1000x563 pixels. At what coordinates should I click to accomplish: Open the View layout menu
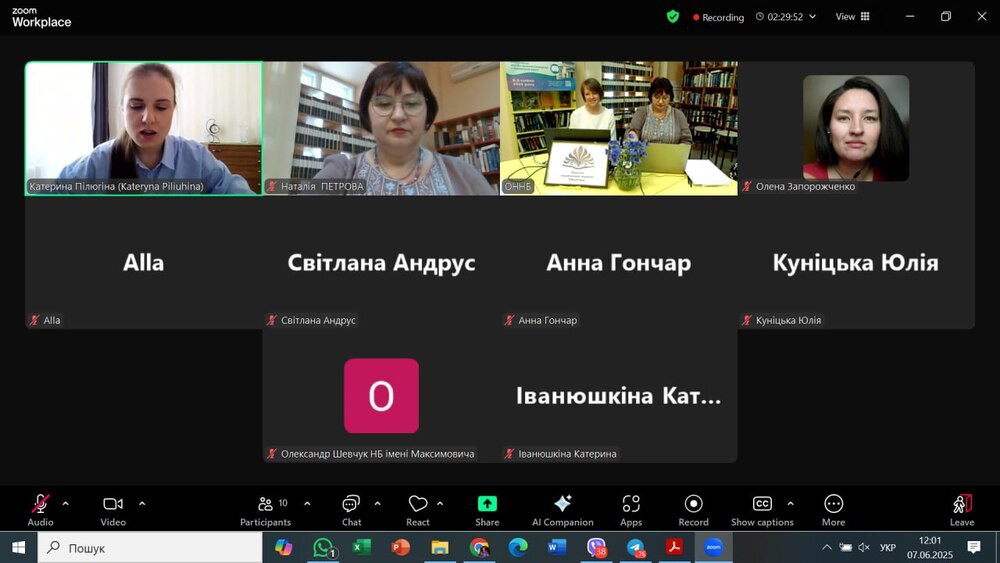(853, 17)
